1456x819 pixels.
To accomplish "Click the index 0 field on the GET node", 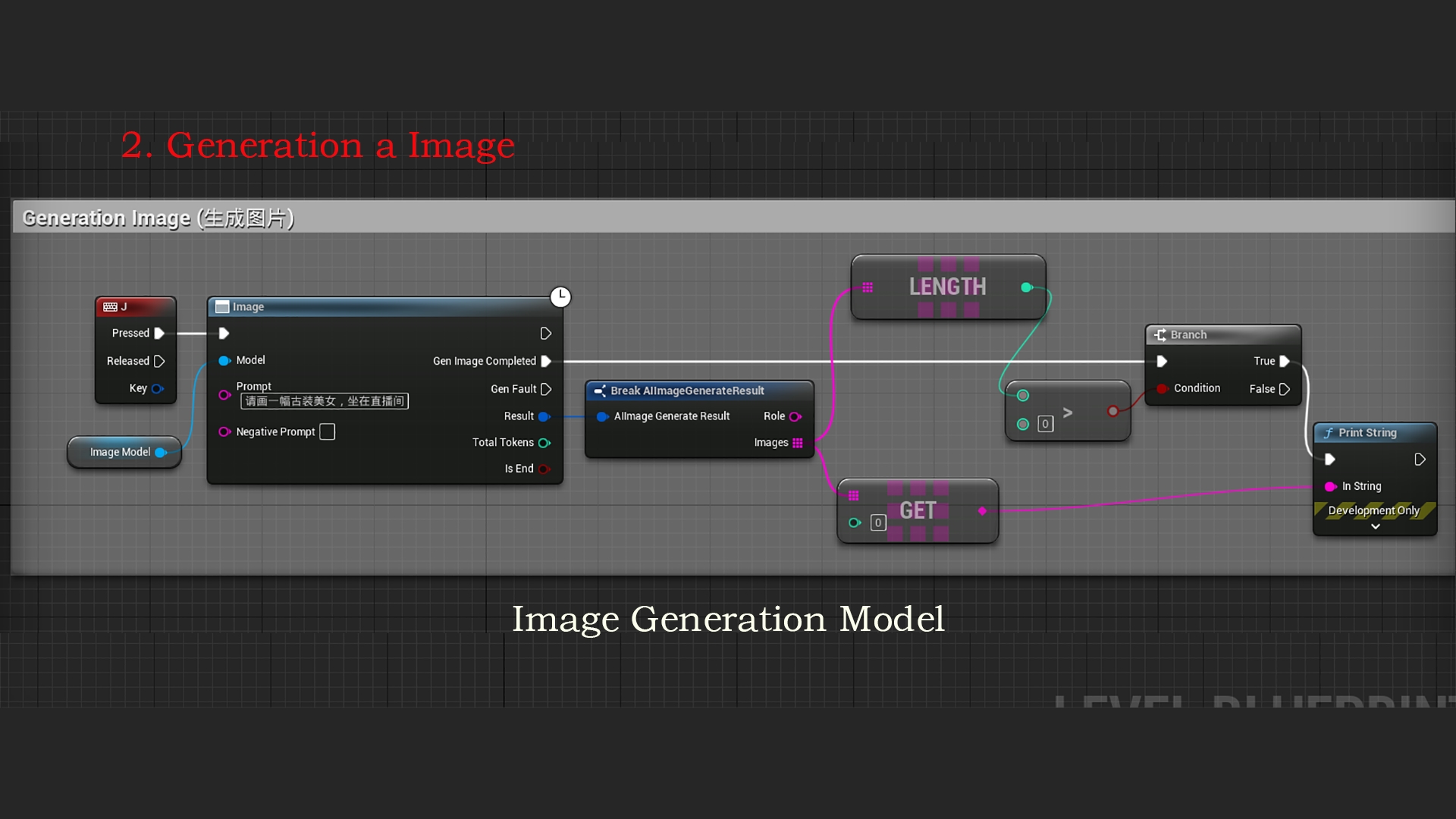I will point(877,522).
